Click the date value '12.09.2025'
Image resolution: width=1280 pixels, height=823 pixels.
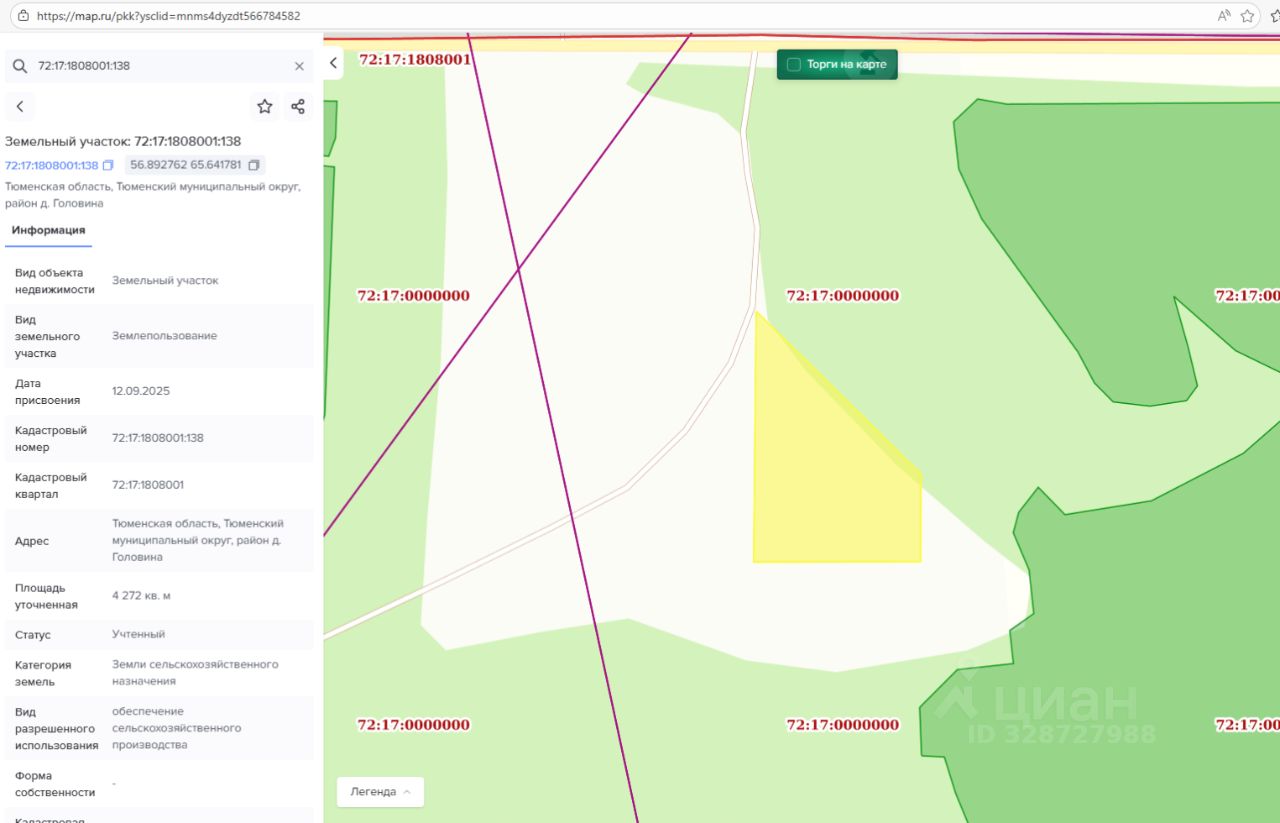(141, 391)
